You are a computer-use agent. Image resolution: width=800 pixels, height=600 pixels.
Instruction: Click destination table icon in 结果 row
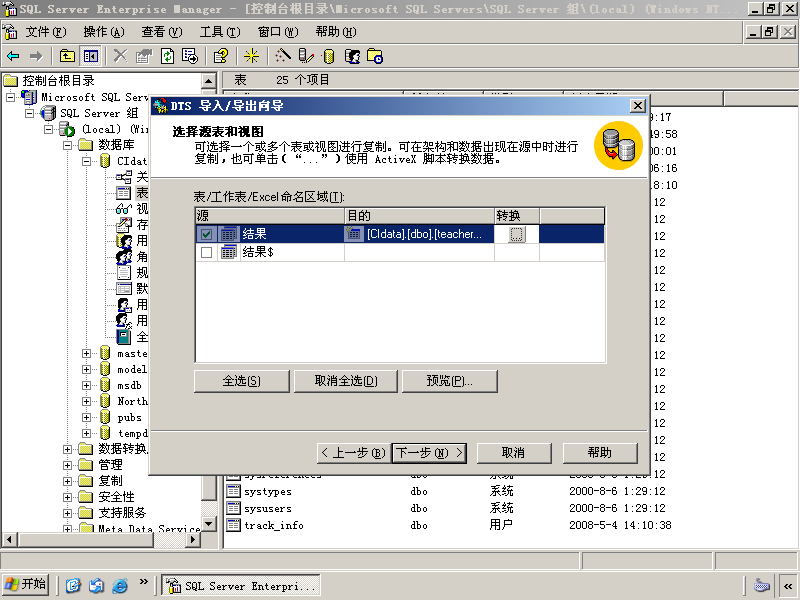[353, 234]
